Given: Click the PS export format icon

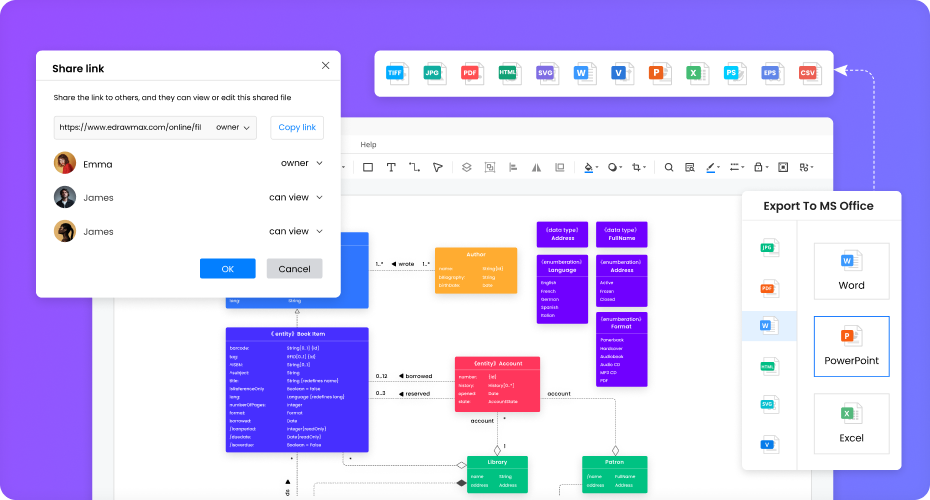Looking at the screenshot, I should 732,73.
